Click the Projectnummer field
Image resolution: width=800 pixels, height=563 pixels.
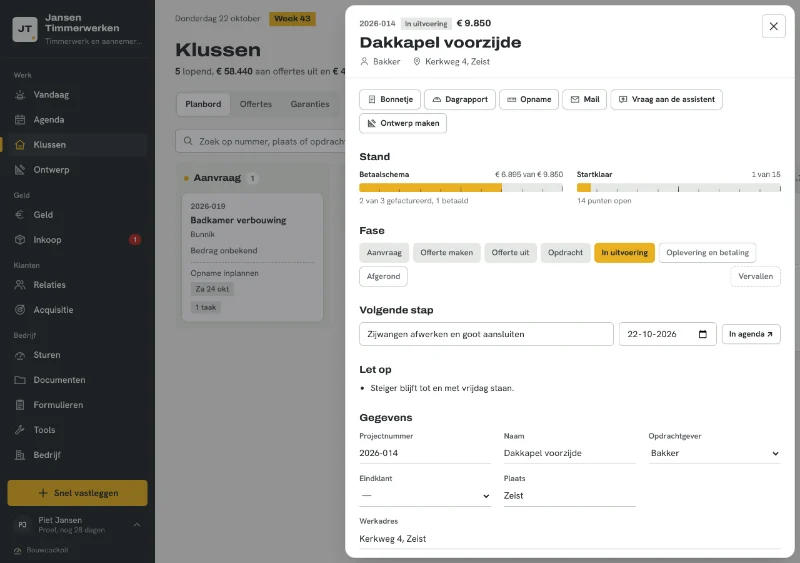point(425,453)
